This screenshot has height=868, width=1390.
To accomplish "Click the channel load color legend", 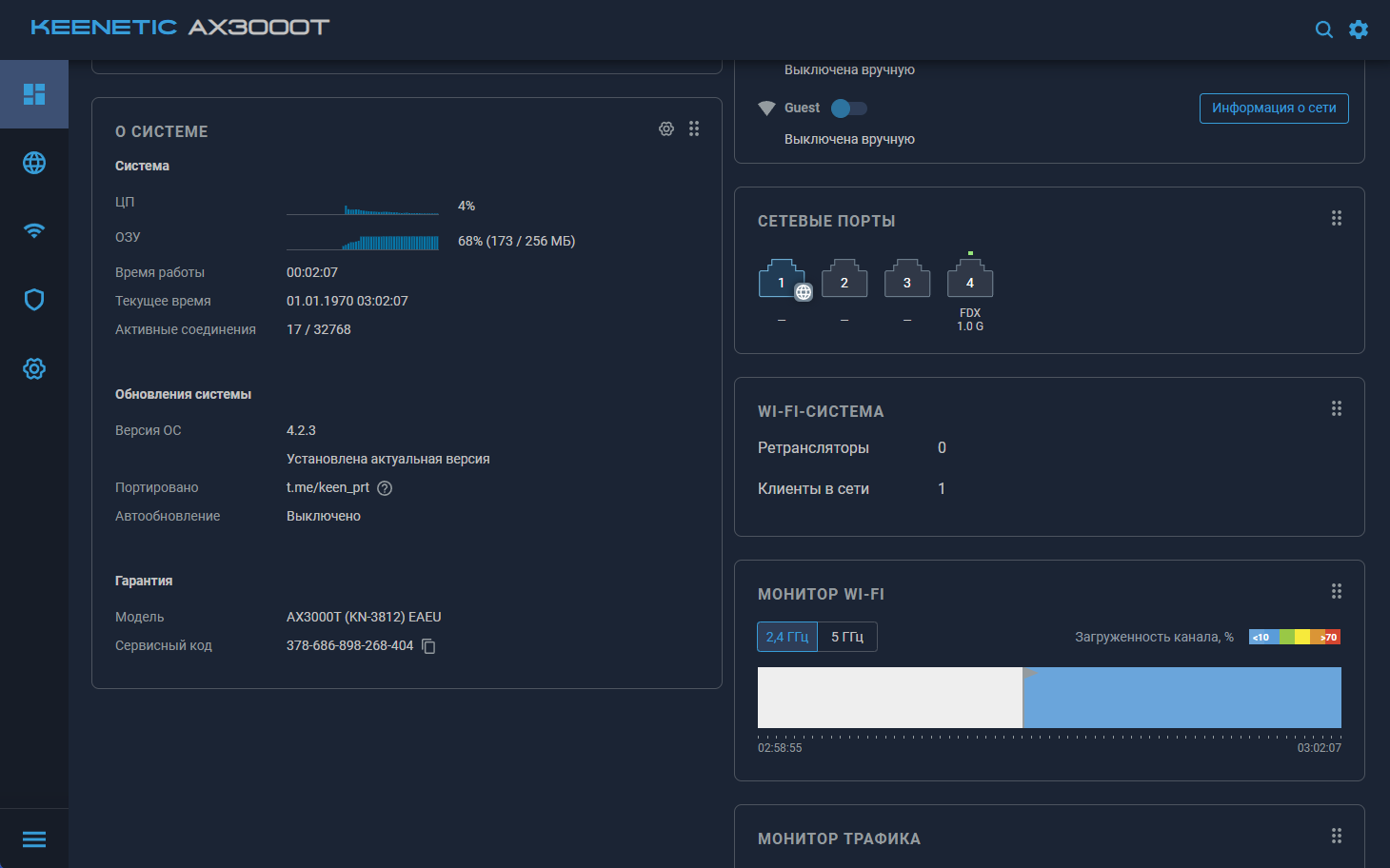I will (x=1295, y=638).
